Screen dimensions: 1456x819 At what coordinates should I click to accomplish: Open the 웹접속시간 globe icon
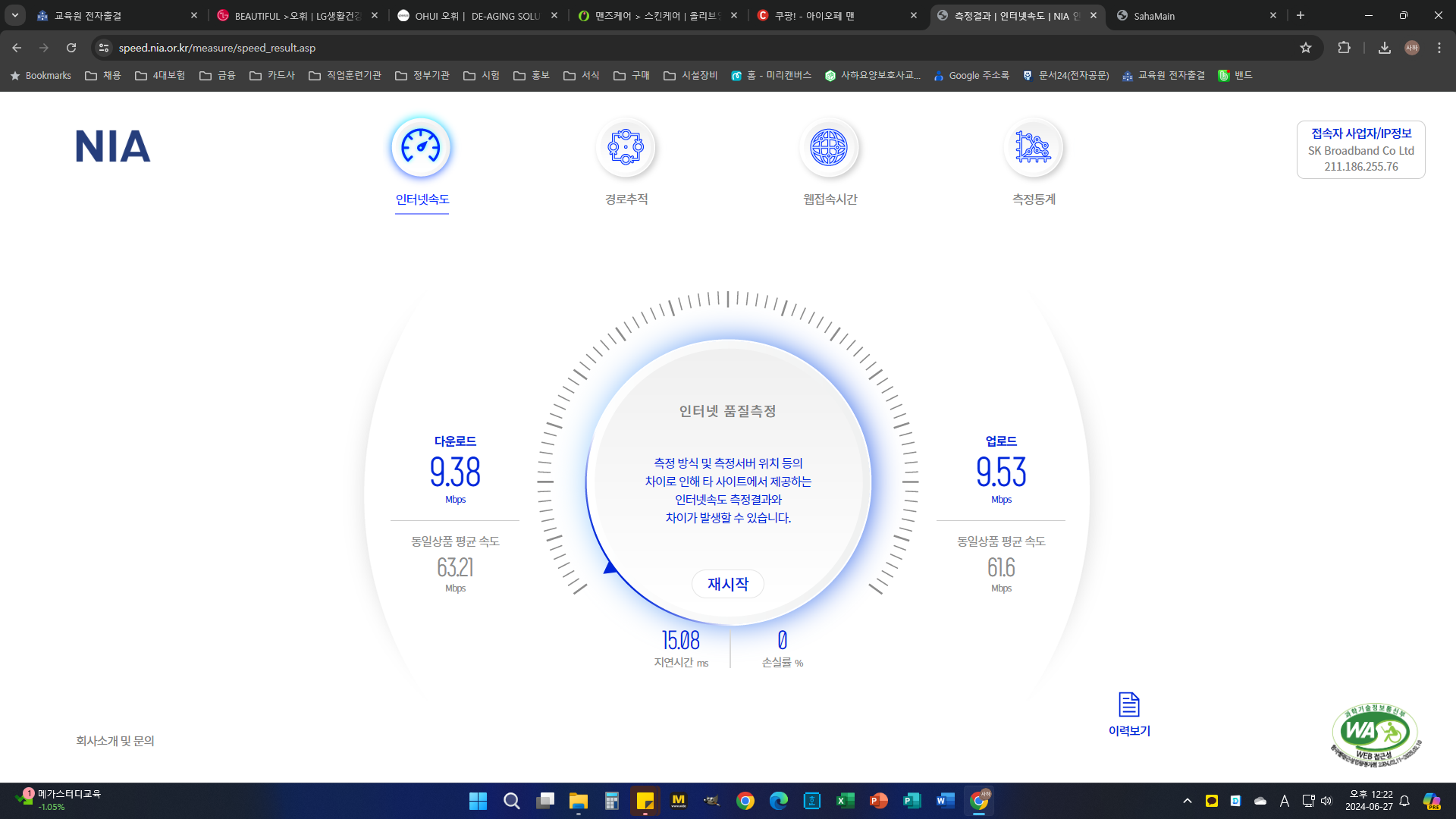point(829,146)
